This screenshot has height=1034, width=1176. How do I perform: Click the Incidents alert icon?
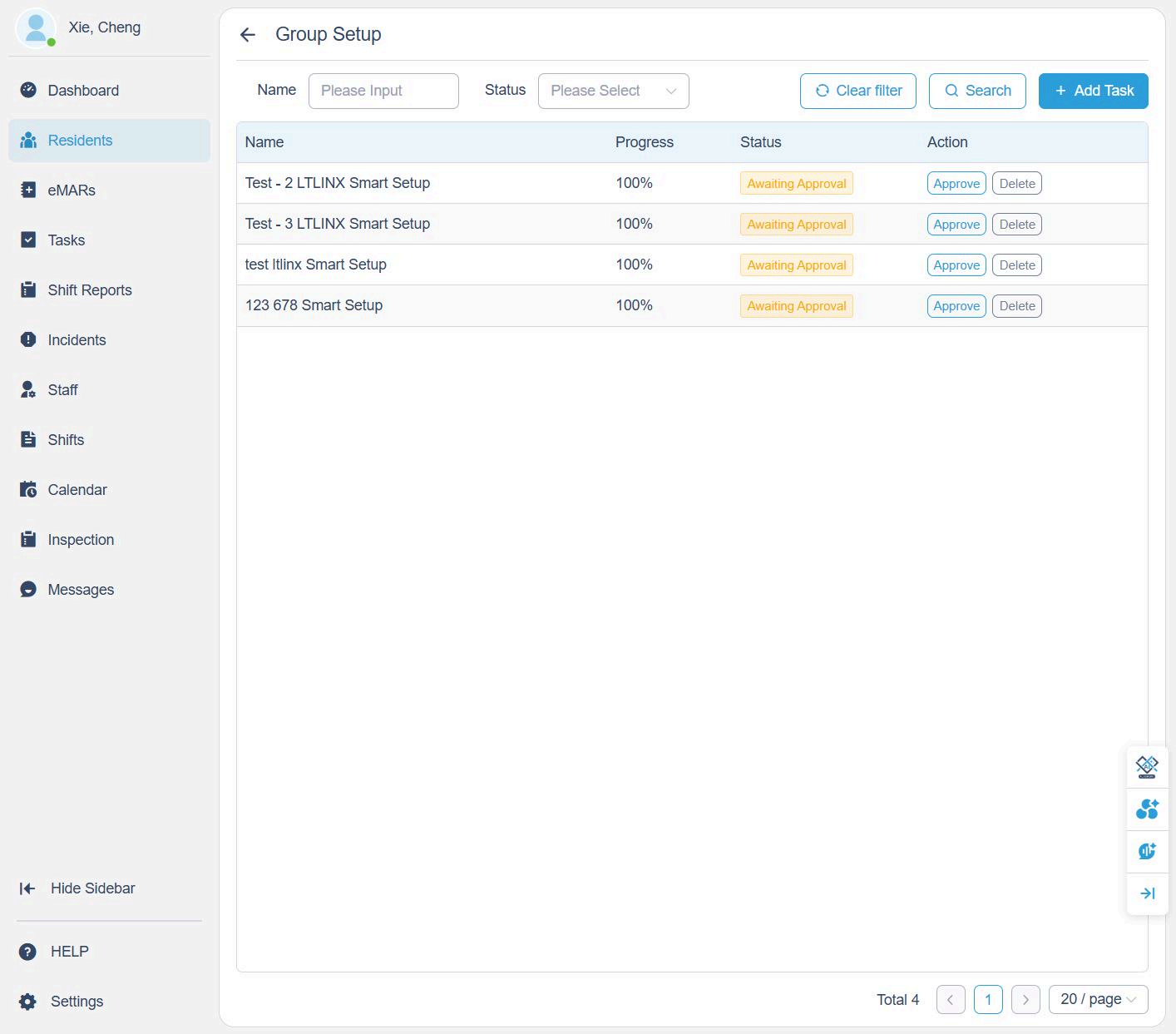pos(28,339)
